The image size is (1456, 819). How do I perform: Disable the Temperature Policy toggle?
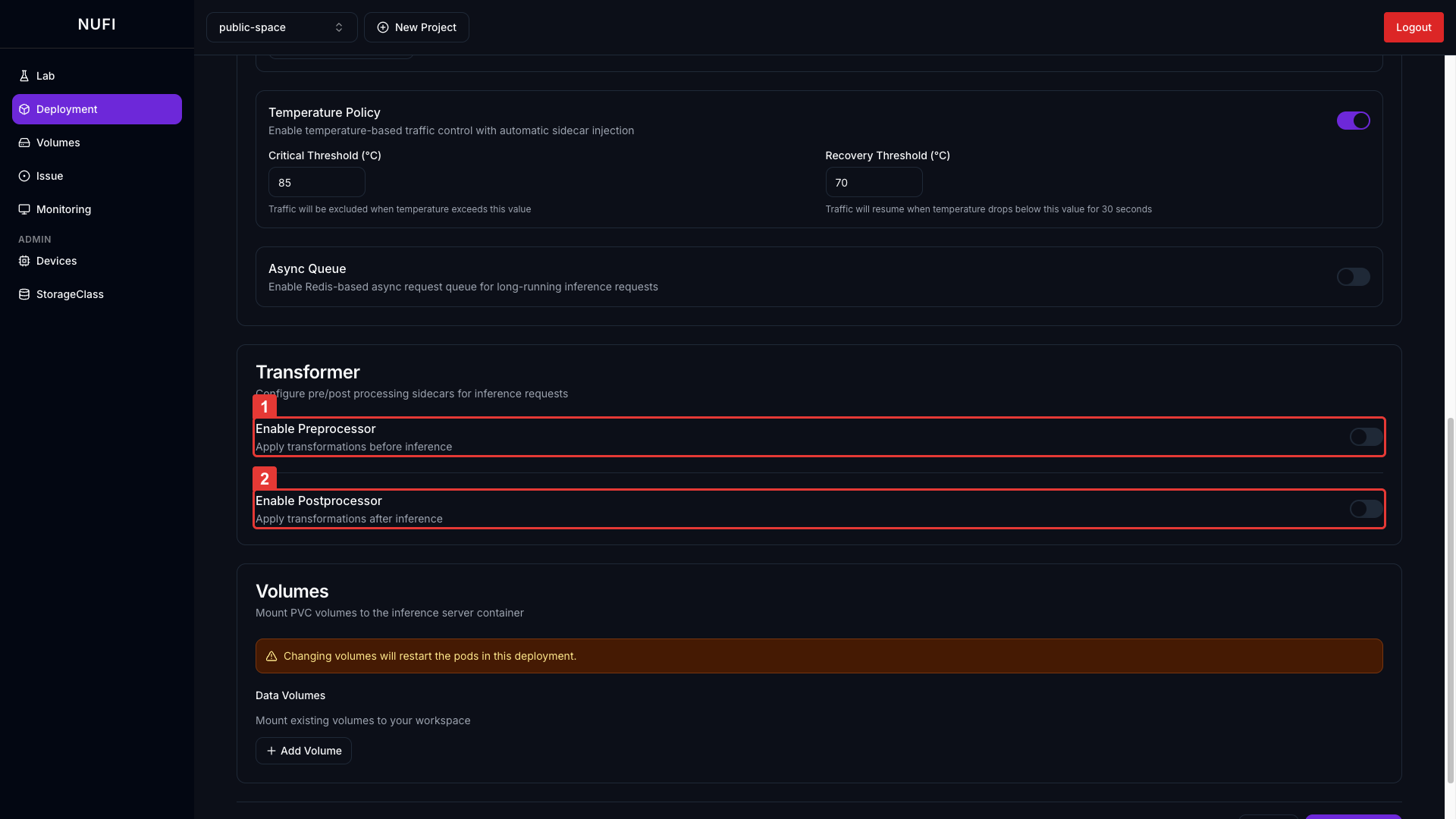click(x=1353, y=121)
